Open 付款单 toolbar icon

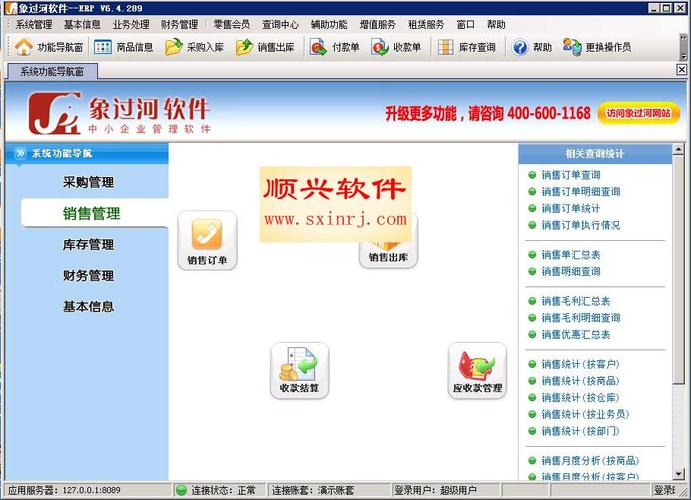(318, 47)
